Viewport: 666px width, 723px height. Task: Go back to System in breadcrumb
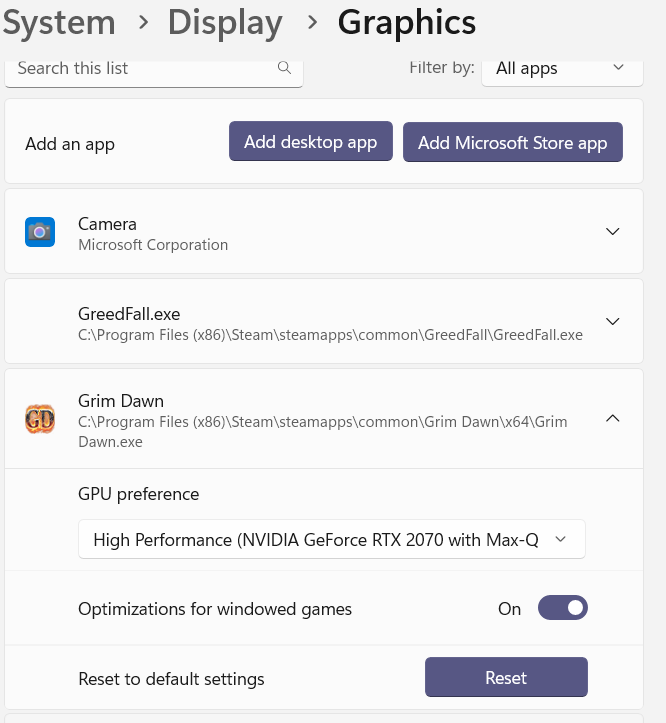pos(58,22)
